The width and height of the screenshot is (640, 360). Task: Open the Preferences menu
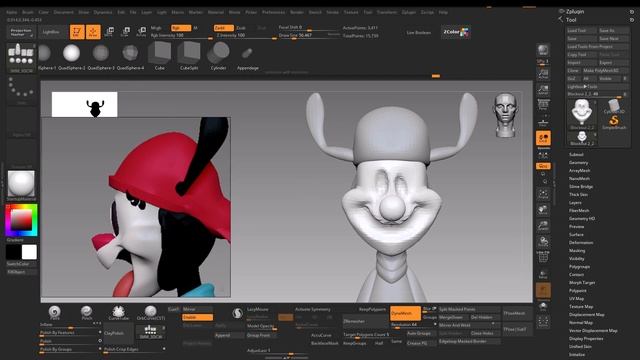(273, 12)
